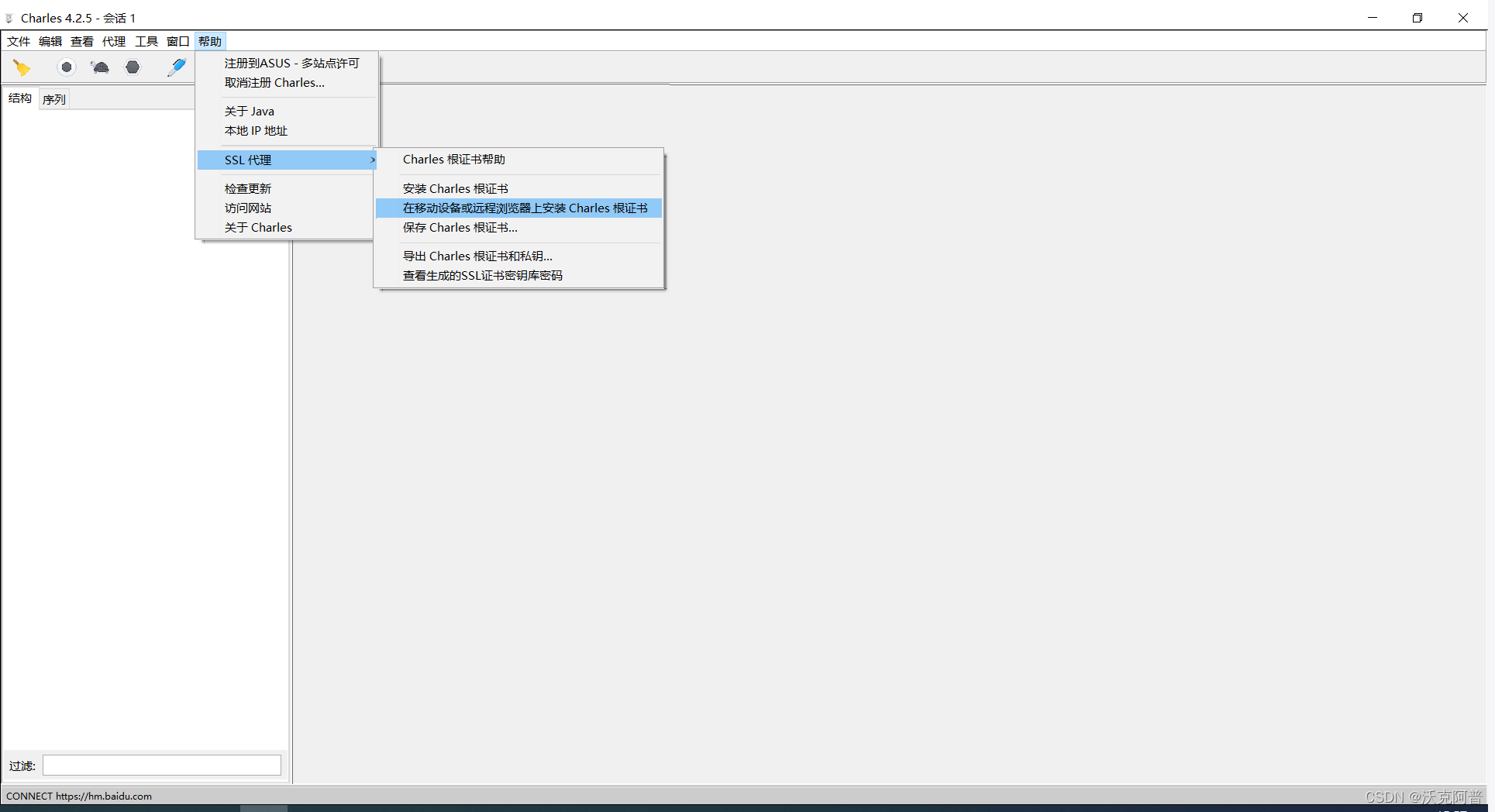Open the 查看 menu
The image size is (1495, 812).
point(82,41)
